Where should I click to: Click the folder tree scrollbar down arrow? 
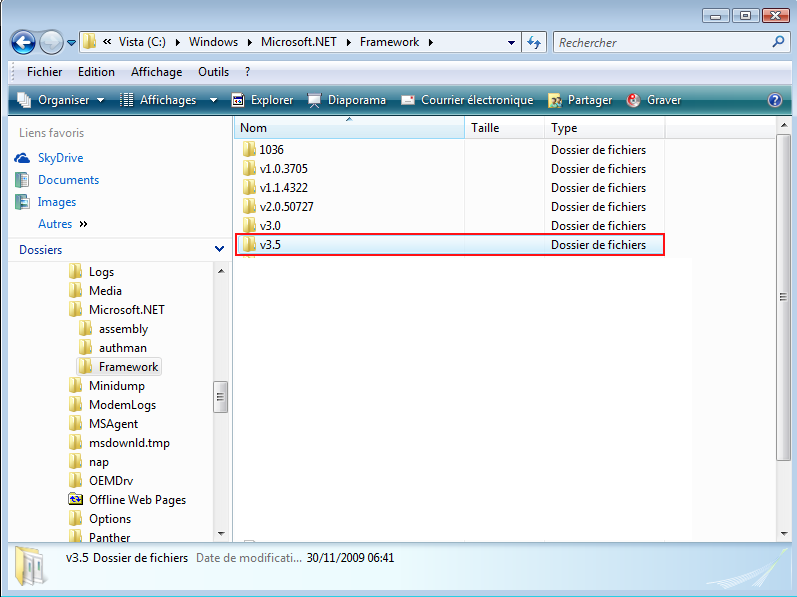click(x=221, y=533)
